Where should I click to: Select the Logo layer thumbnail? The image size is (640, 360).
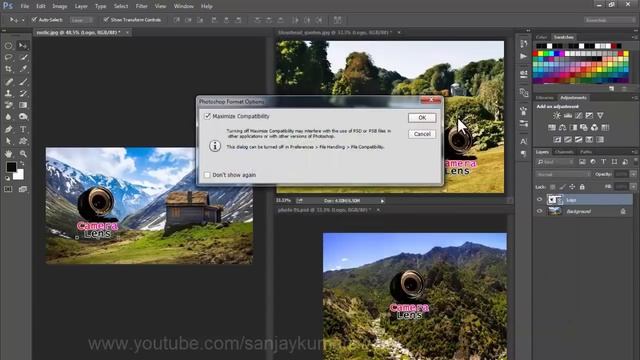[x=554, y=200]
